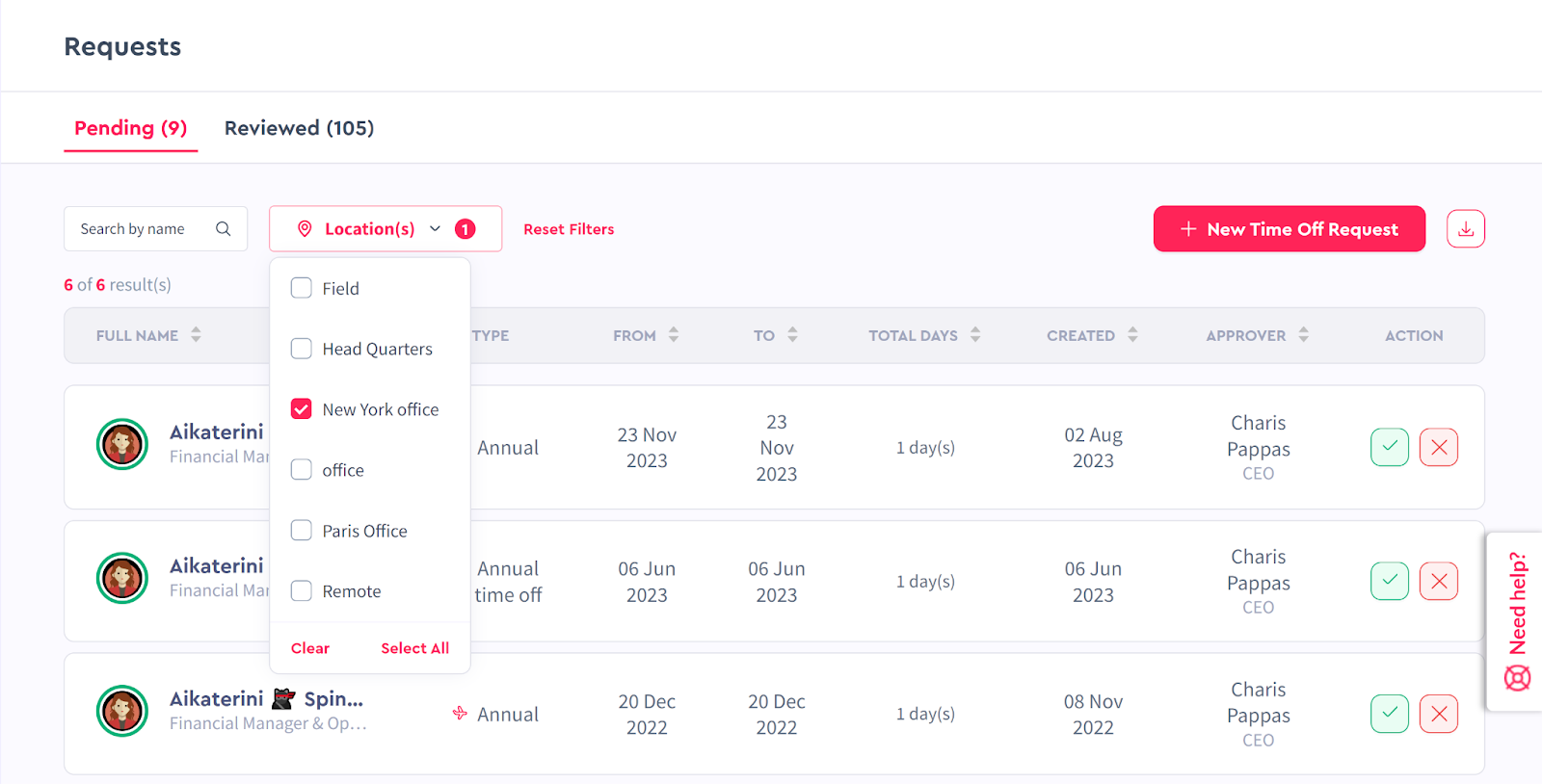Screen dimensions: 1542x784
Task: Check the Head Quarters checkbox
Action: pos(302,349)
